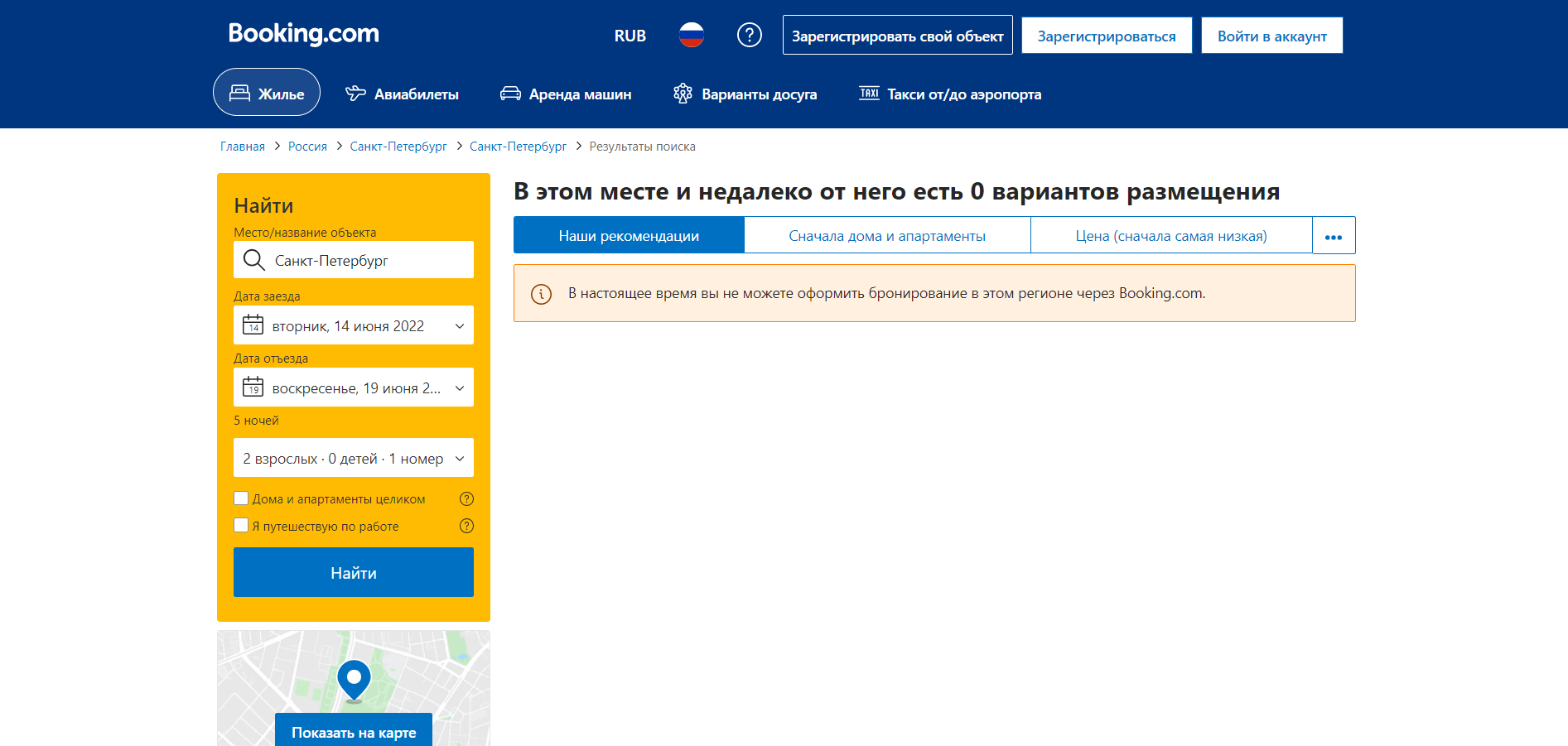Image resolution: width=1568 pixels, height=746 pixels.
Task: Click the Зарегистрироваться button
Action: click(x=1107, y=36)
